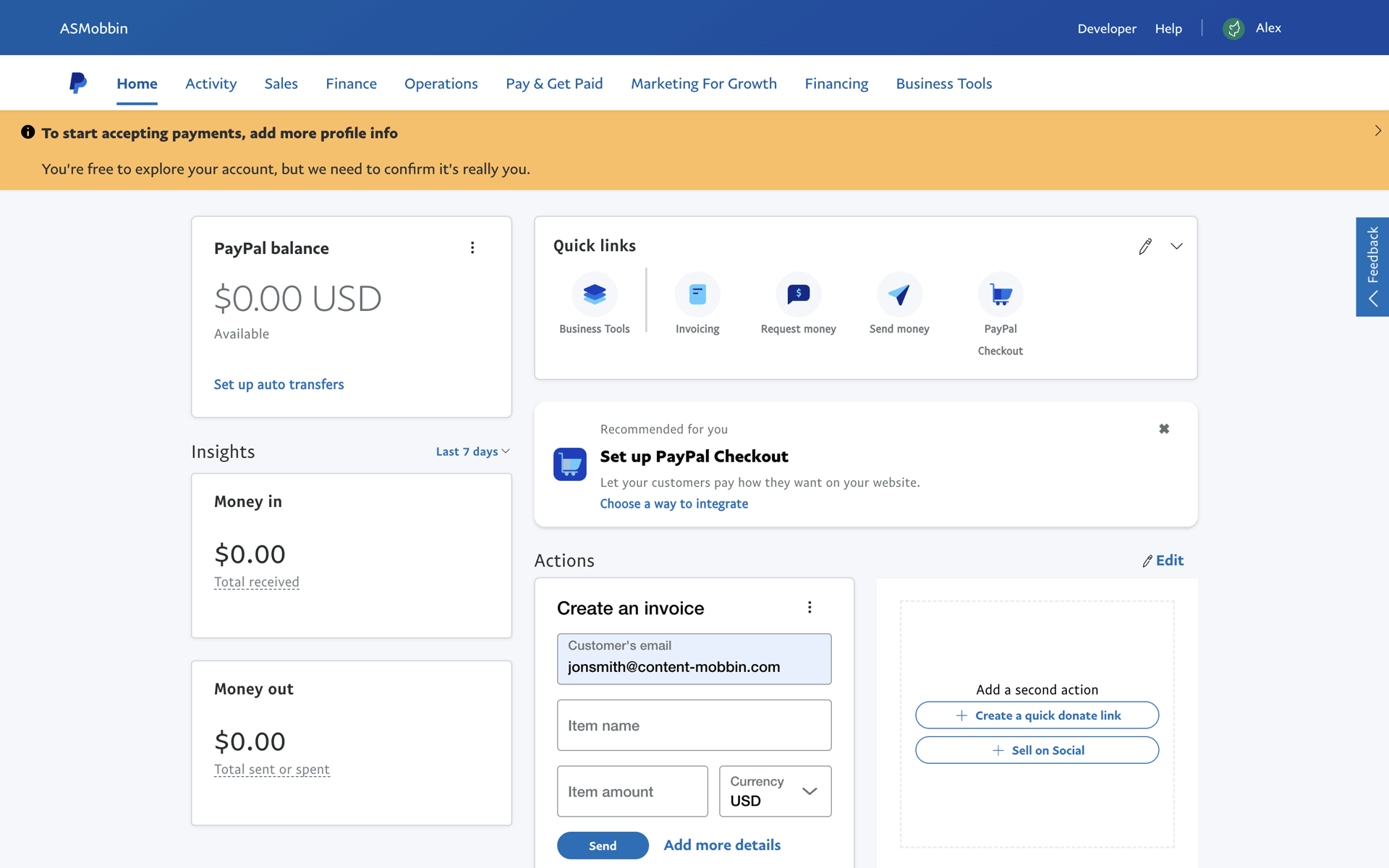Screen dimensions: 1389x868
Task: Collapse the Quick links panel
Action: (x=1177, y=247)
